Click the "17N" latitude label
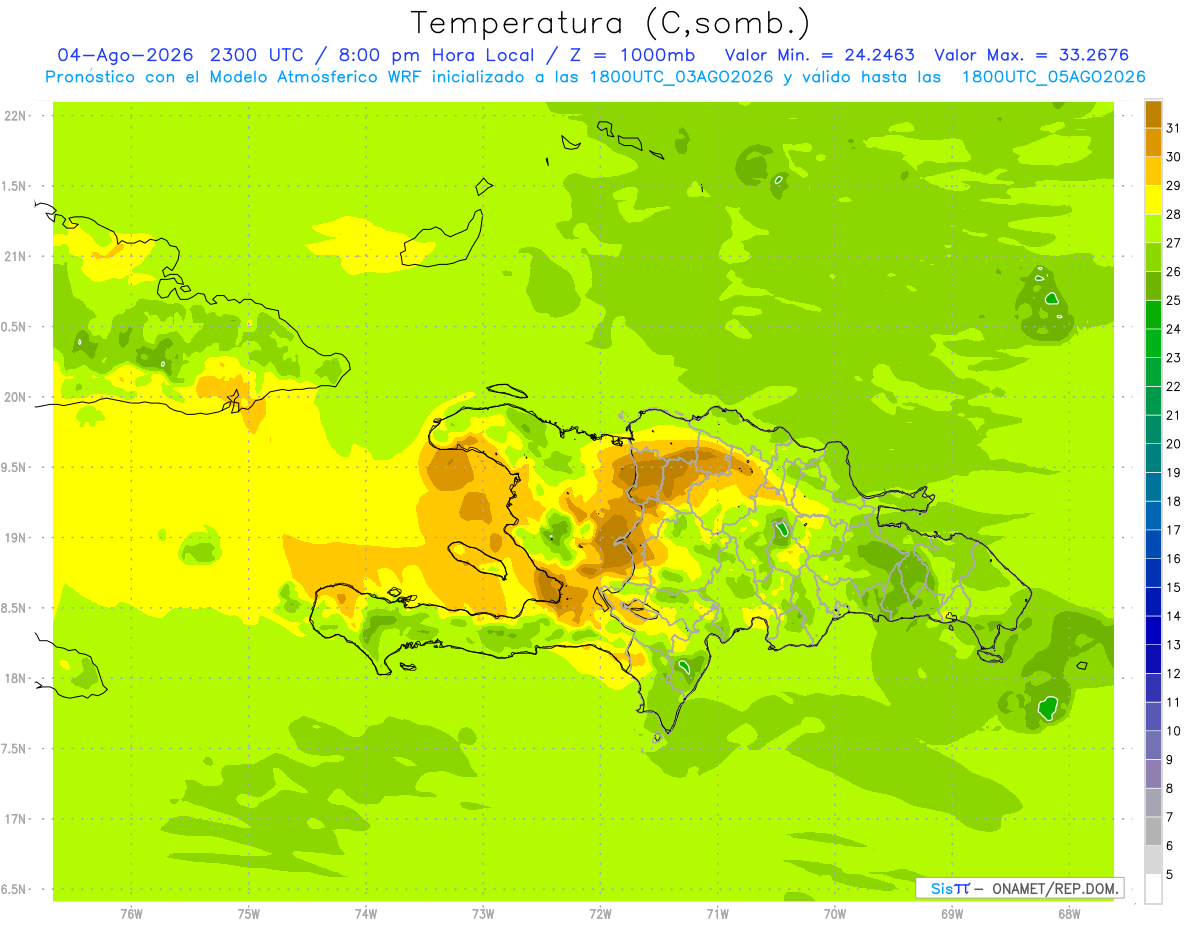Viewport: 1200px width, 927px height. point(15,819)
